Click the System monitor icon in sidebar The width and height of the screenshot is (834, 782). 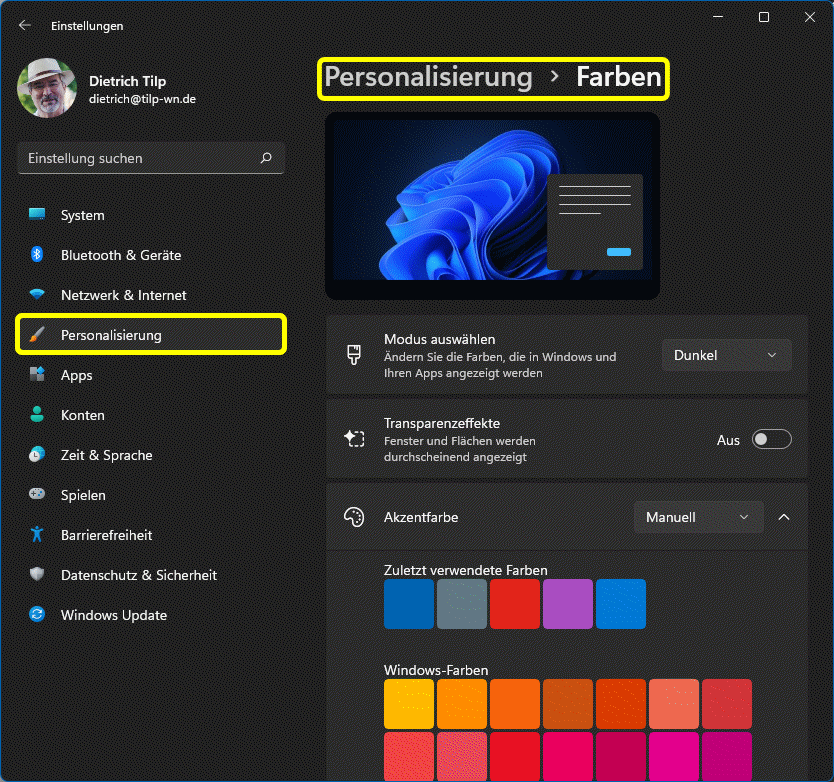(x=37, y=215)
